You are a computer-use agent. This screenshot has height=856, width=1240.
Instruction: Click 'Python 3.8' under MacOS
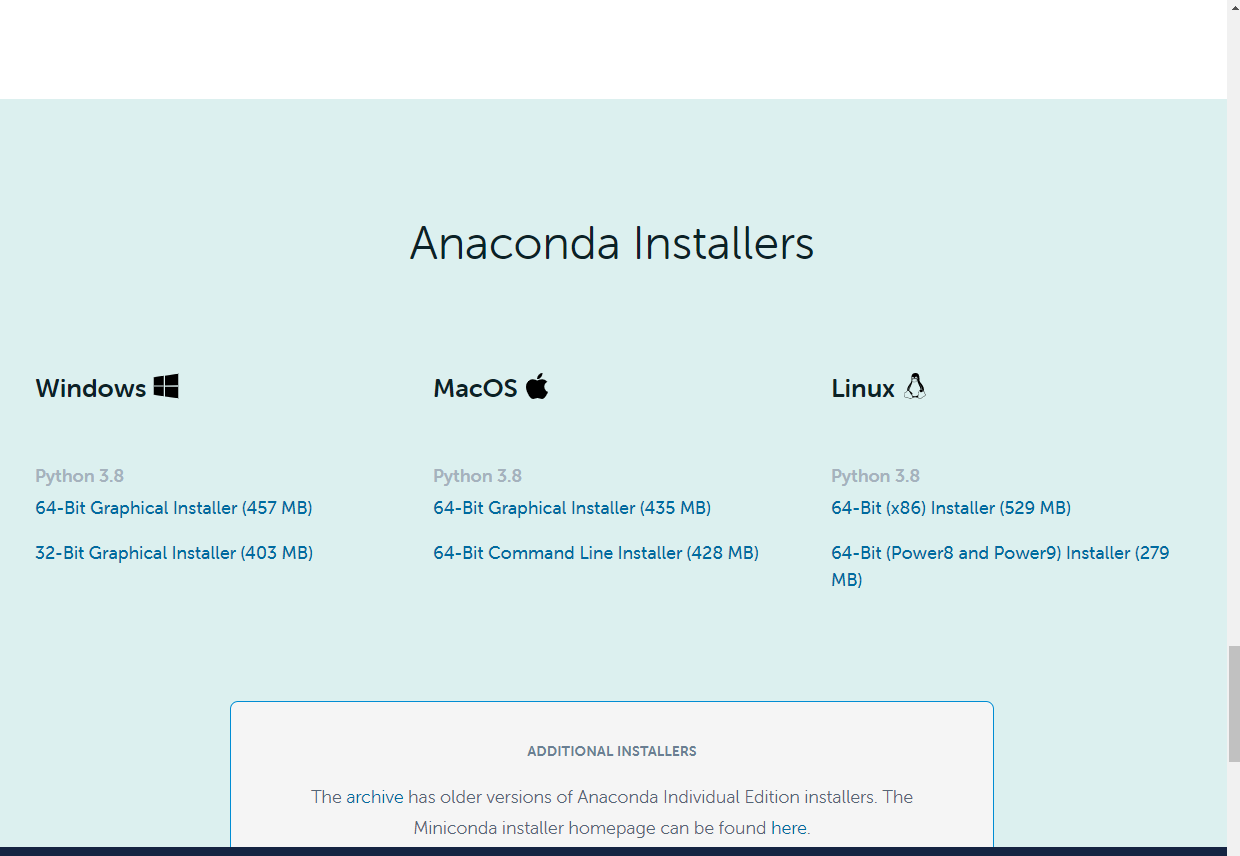[478, 476]
